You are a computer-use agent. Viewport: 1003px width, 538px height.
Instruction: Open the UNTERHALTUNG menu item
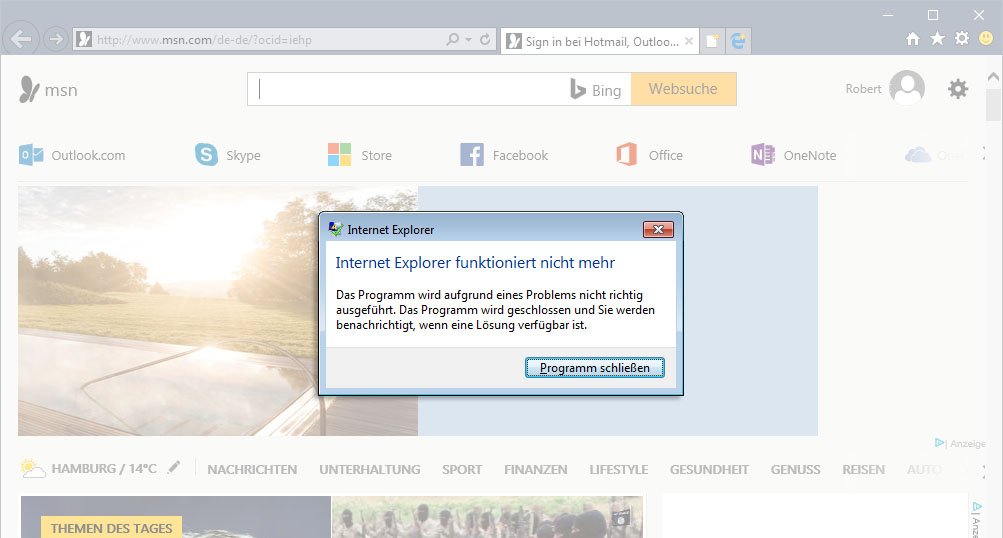[370, 470]
